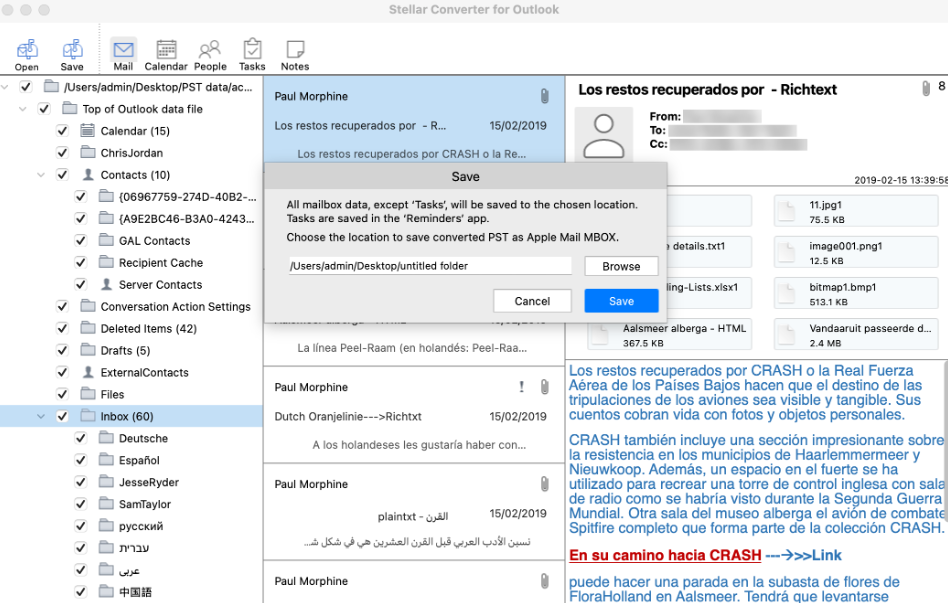Open the Tasks view
Viewport: 948px width, 603px height.
point(252,54)
